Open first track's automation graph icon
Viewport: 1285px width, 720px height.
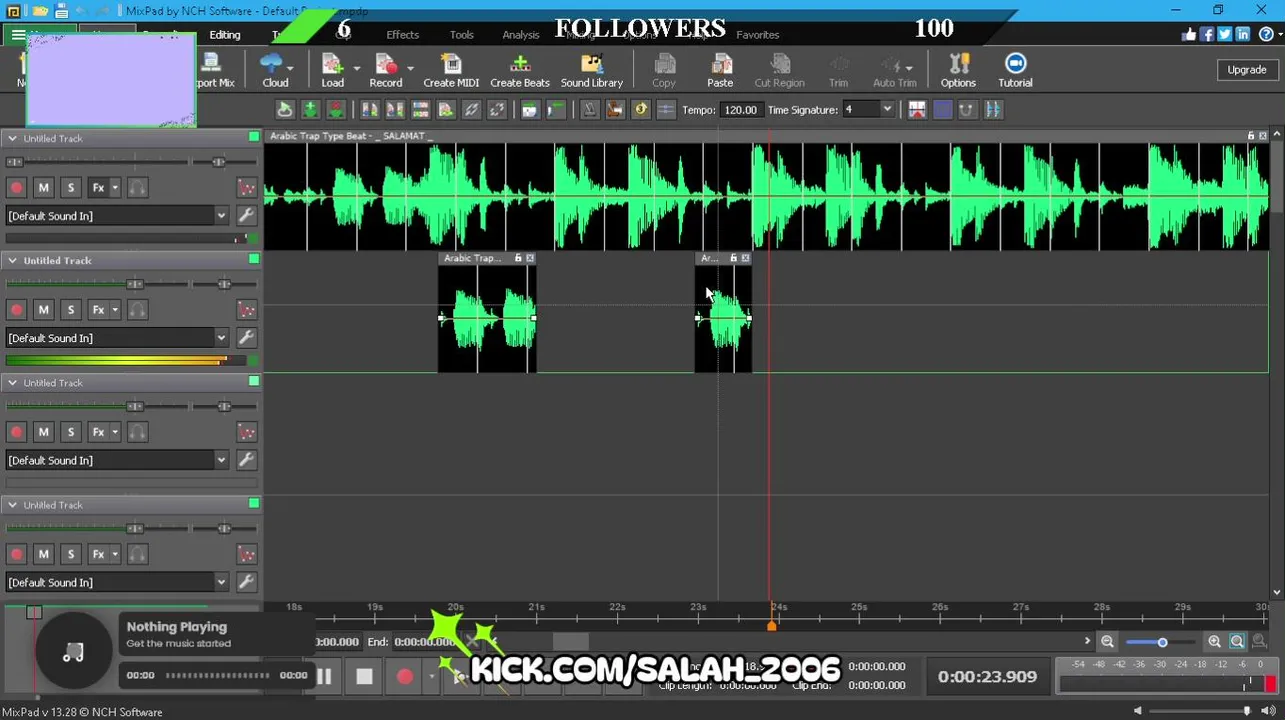(246, 188)
